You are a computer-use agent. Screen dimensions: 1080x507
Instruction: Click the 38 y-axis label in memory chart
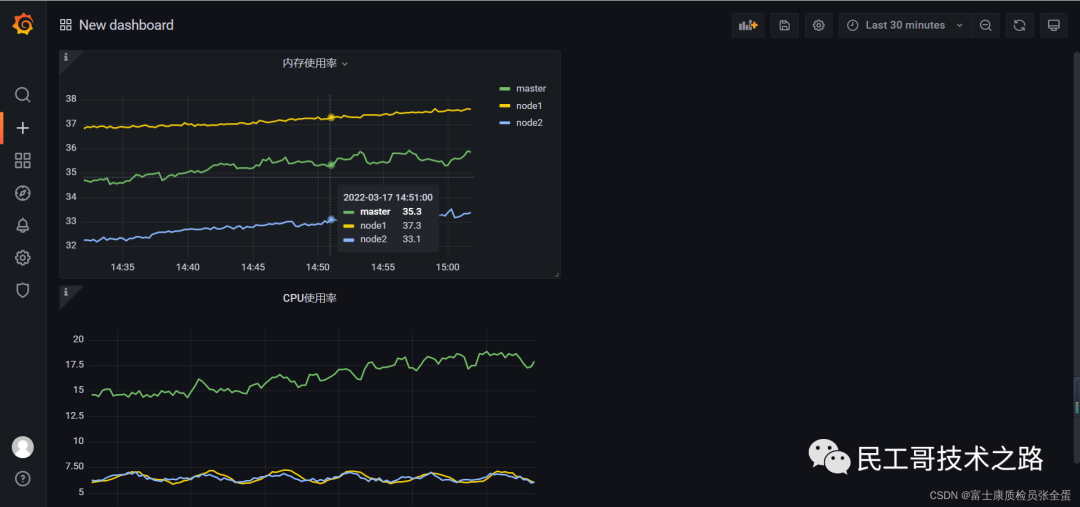click(71, 99)
